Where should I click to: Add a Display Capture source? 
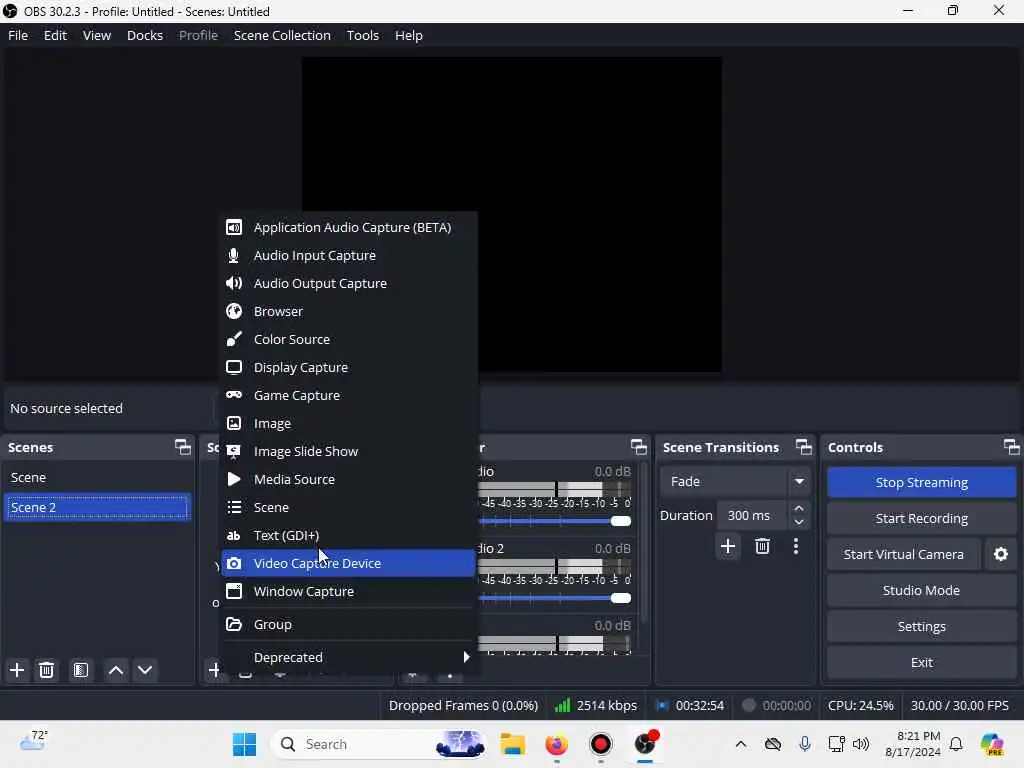[x=348, y=368]
